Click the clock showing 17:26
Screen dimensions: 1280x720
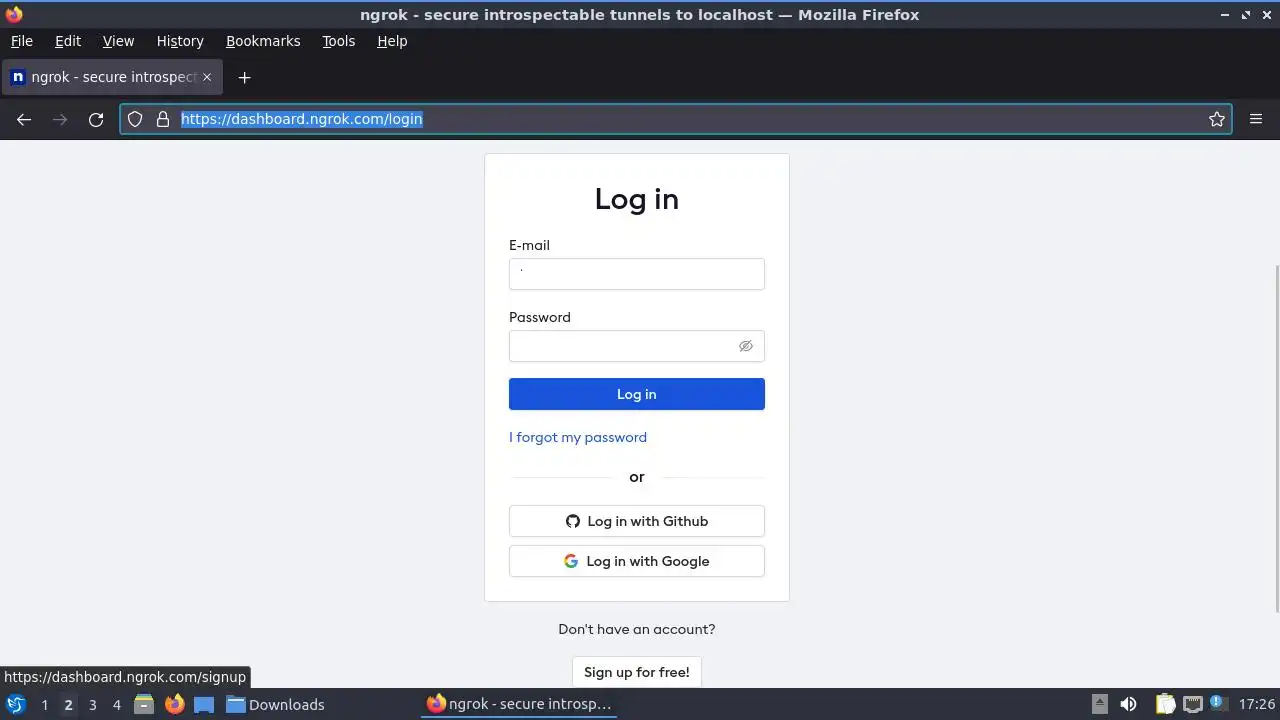pos(1257,704)
